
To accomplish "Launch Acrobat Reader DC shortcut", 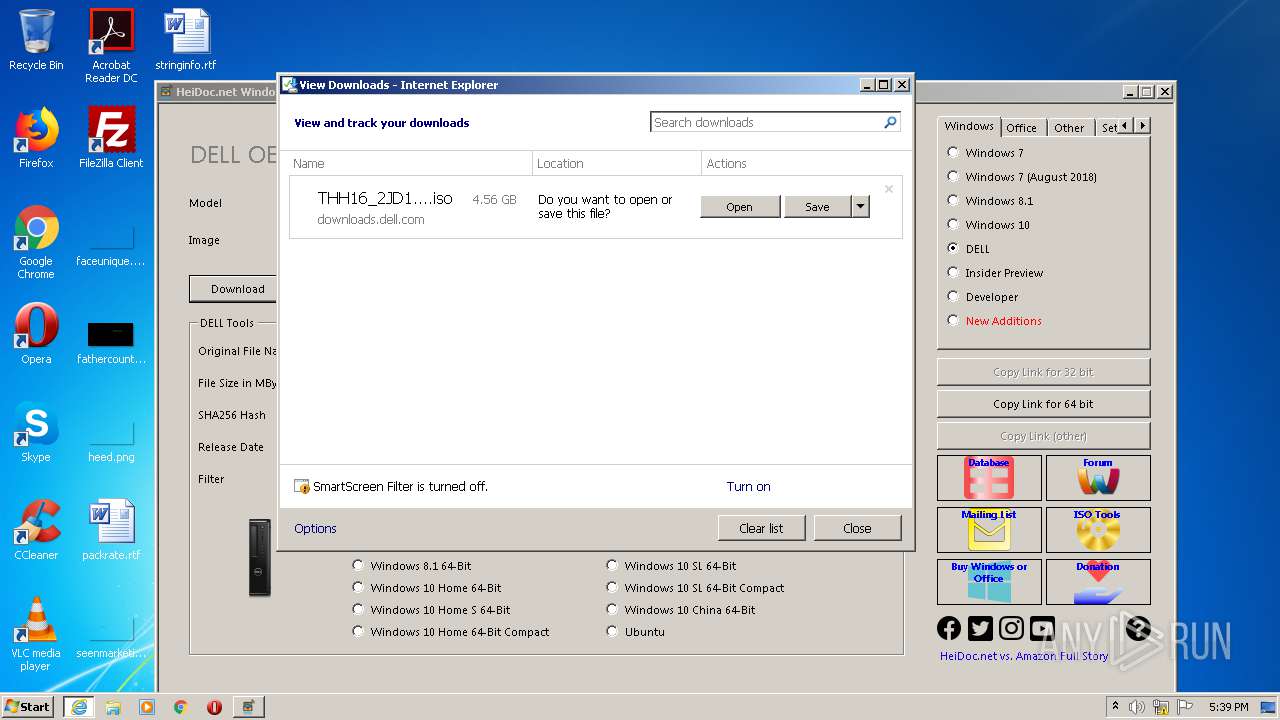I will click(111, 45).
